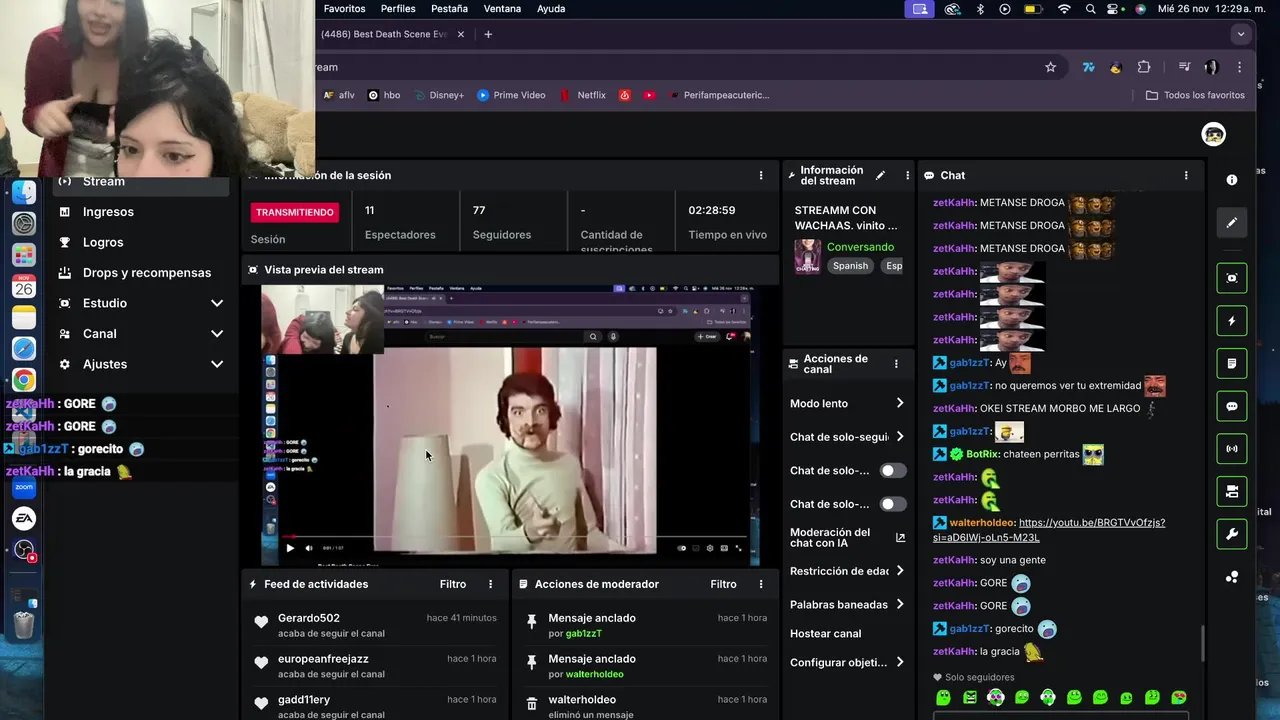Click the pencil edit icon in right rail

point(1232,223)
